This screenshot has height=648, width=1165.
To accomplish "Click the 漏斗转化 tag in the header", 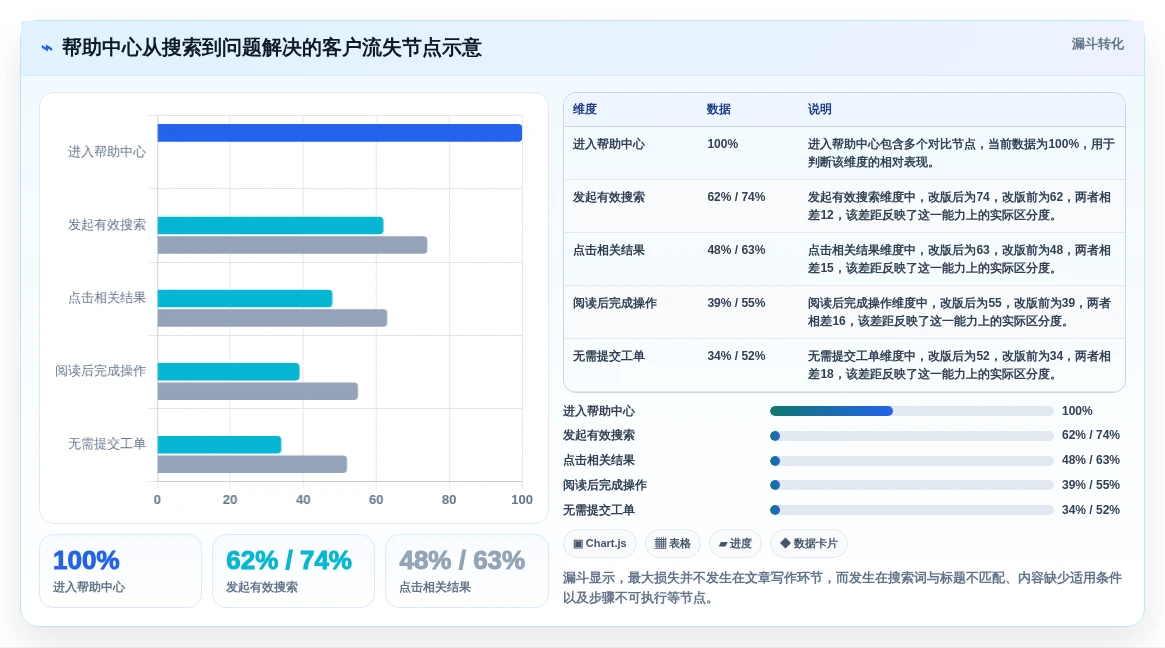I will 1097,44.
